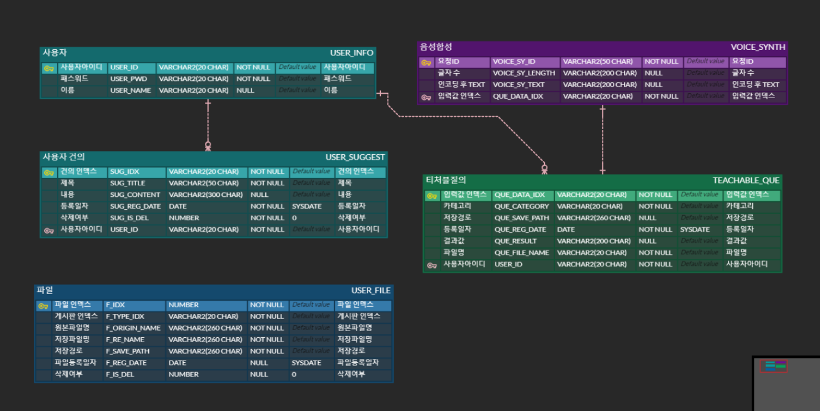820x412 pixels.
Task: Click the foreign key icon in TEACHABLE_QUE's USER_ID row
Action: click(x=432, y=265)
